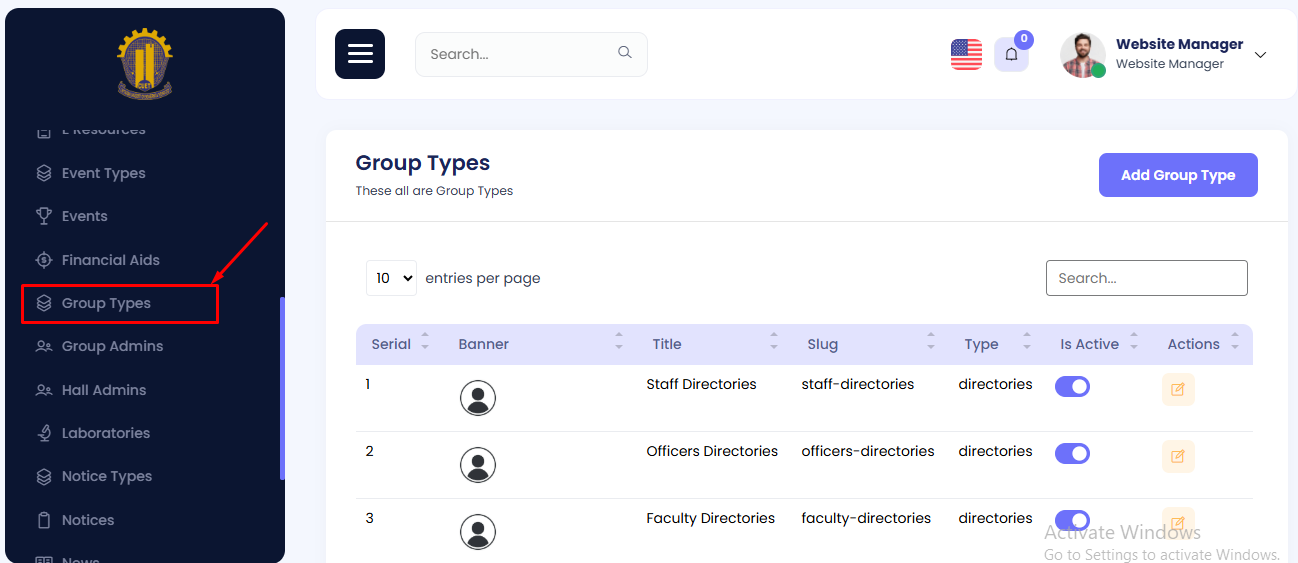Disable Officers Directories active switch
This screenshot has width=1298, height=563.
1072,453
